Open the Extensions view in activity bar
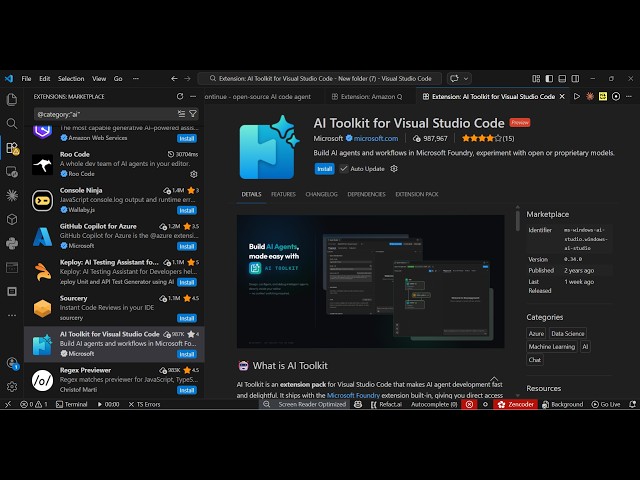 [12, 148]
